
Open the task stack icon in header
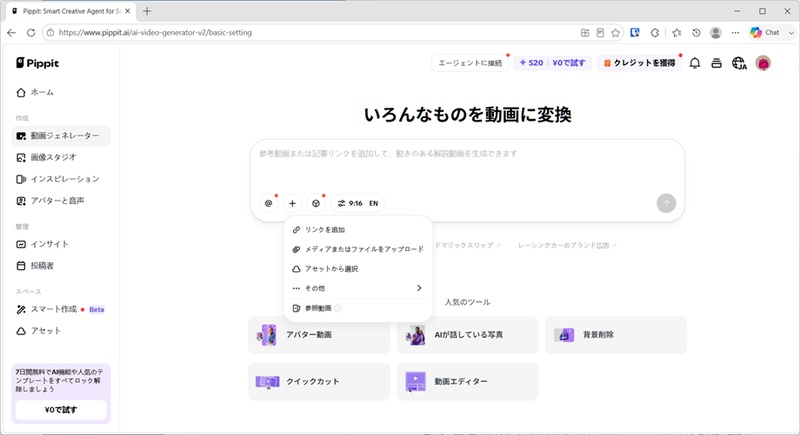(716, 63)
